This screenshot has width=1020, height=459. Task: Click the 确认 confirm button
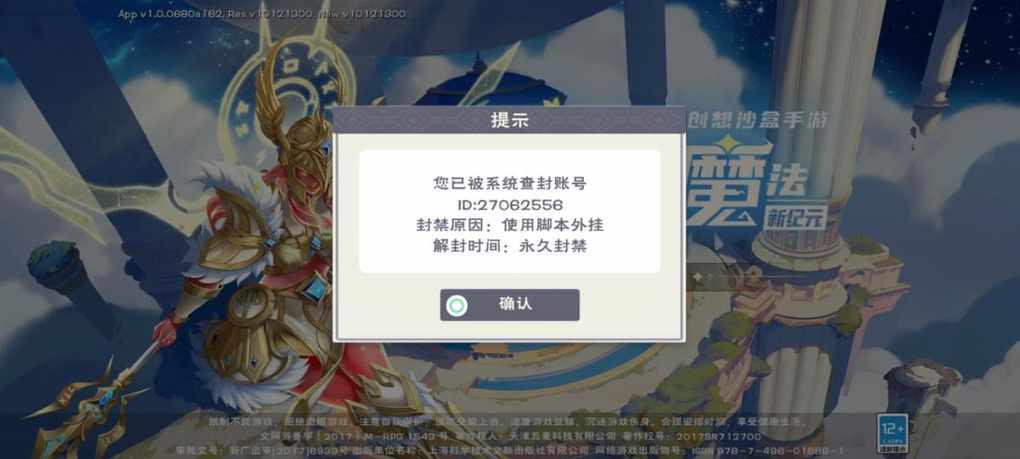pyautogui.click(x=509, y=305)
